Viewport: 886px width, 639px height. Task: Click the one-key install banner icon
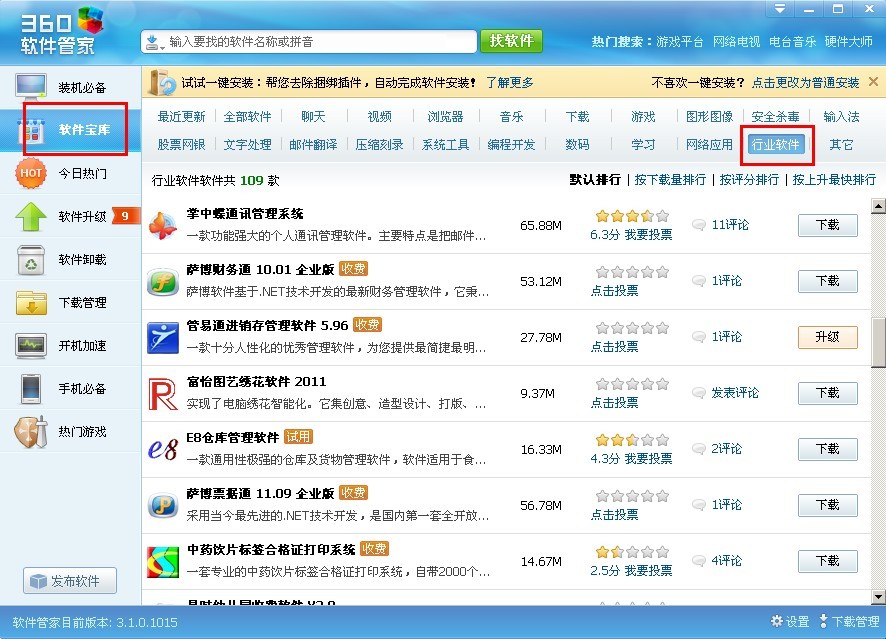click(162, 82)
